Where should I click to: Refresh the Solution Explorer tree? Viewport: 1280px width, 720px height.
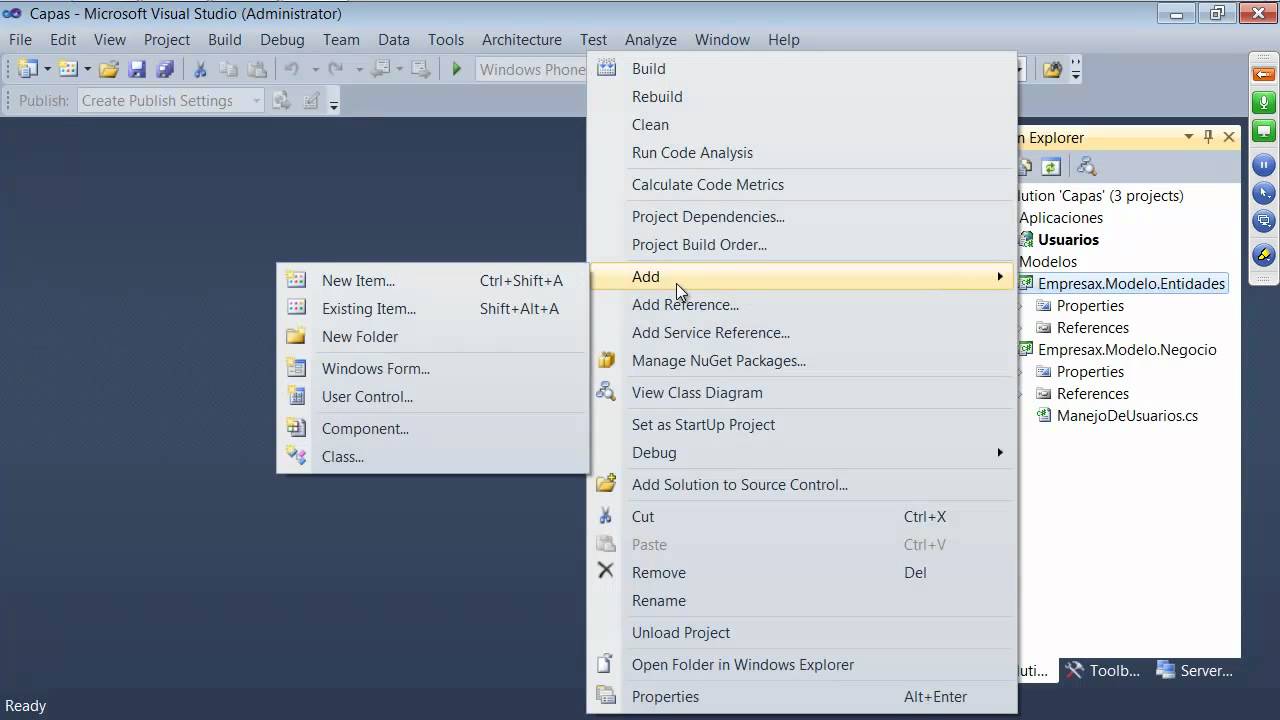click(x=1051, y=167)
